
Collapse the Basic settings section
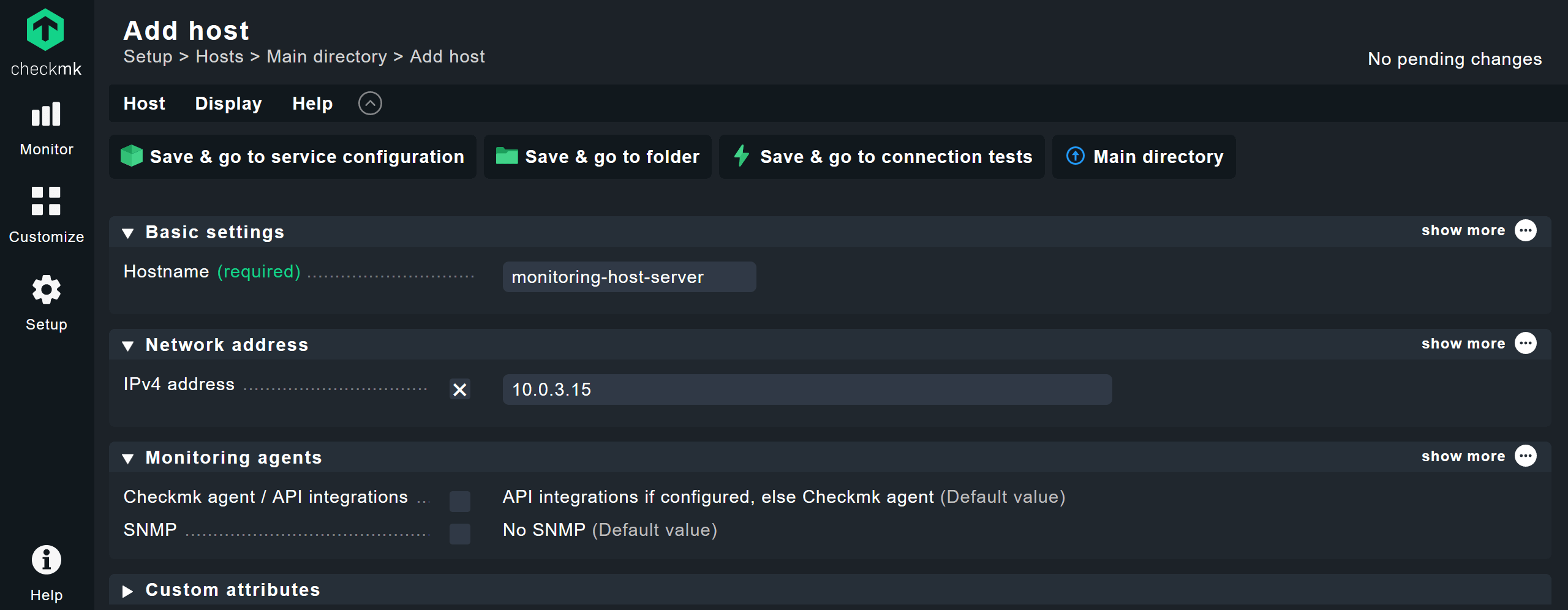pyautogui.click(x=128, y=233)
